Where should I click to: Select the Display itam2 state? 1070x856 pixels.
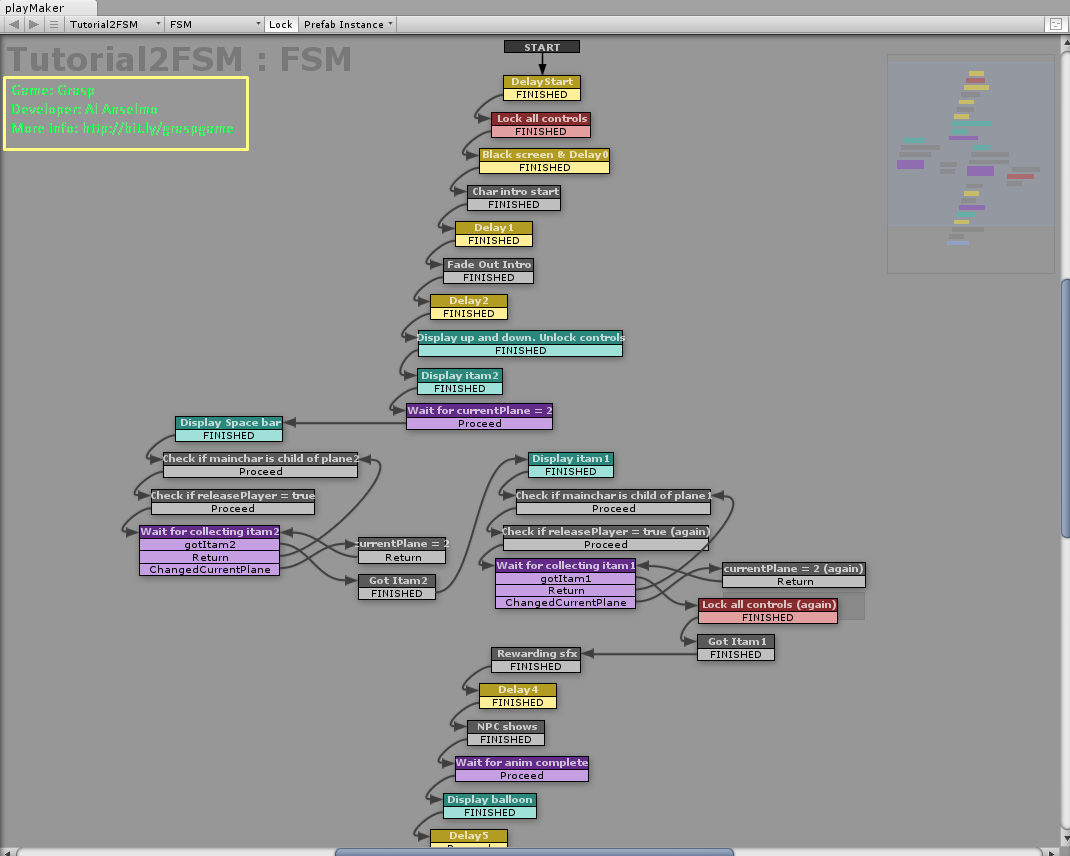coord(460,376)
